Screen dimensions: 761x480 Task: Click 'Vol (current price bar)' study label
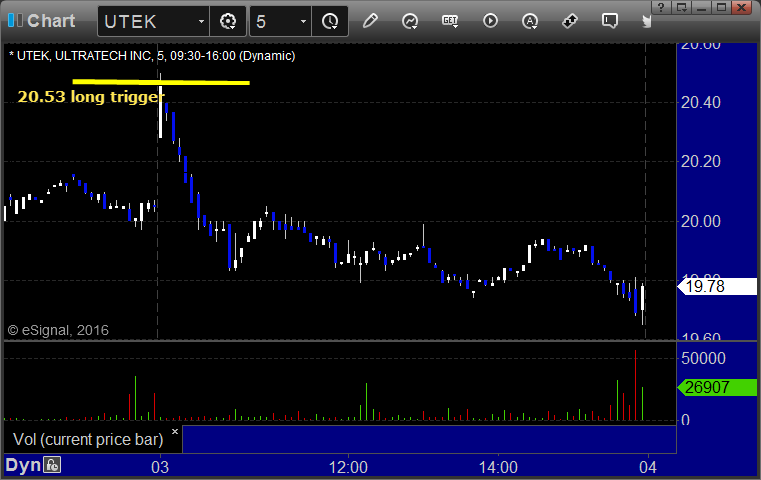click(x=88, y=439)
